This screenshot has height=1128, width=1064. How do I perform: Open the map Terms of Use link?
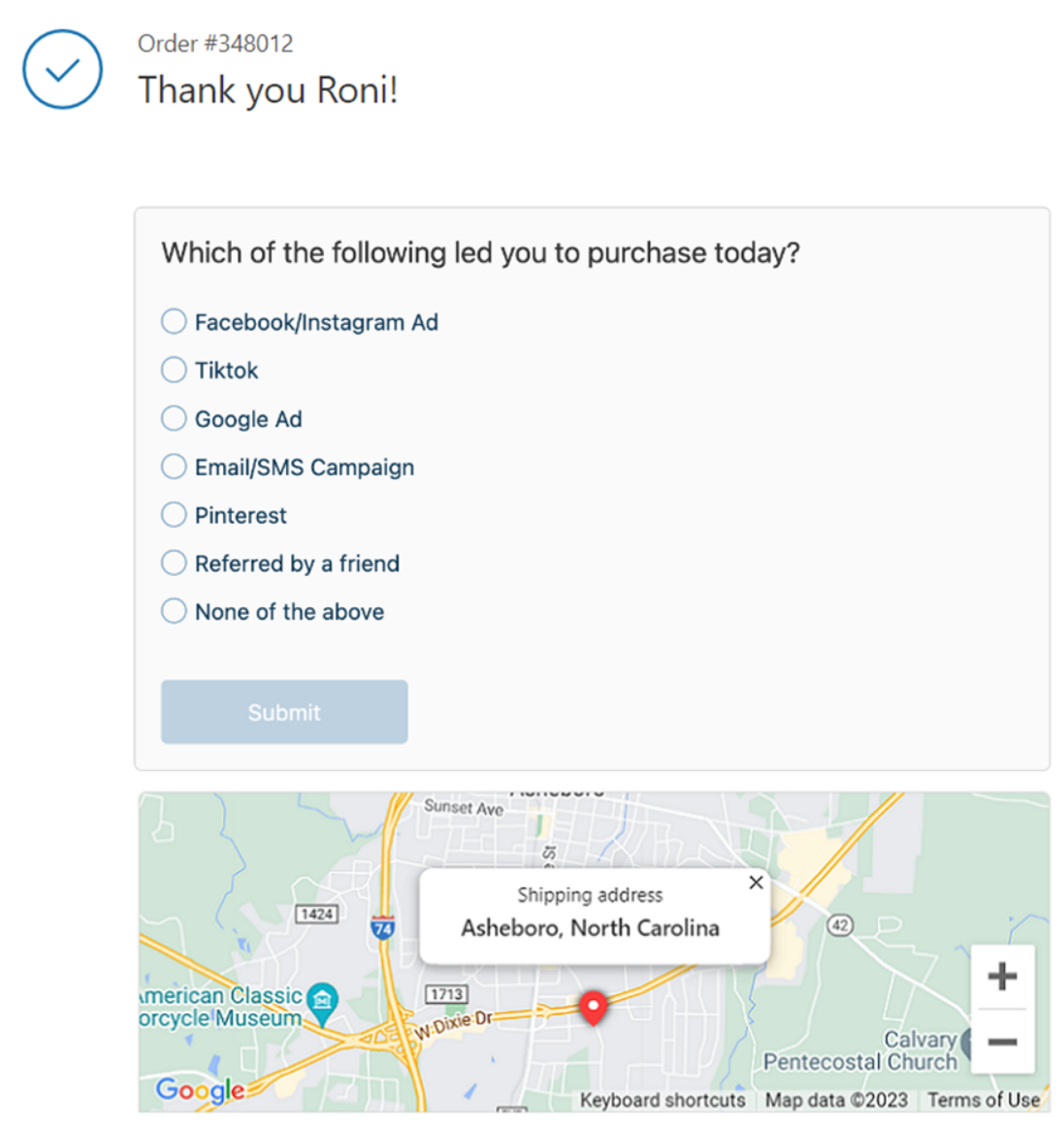point(983,1100)
